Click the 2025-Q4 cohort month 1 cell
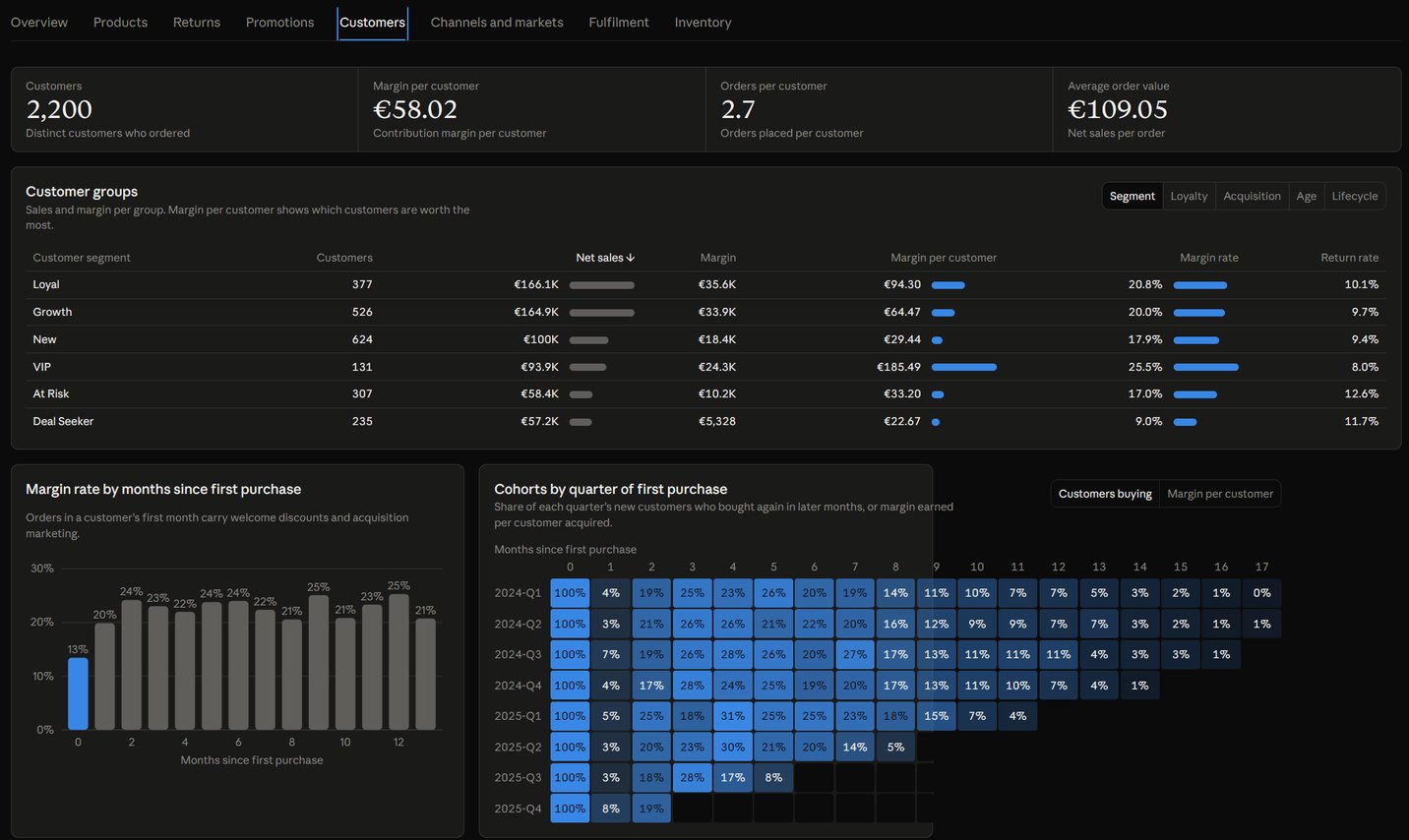The height and width of the screenshot is (840, 1409). click(x=611, y=809)
